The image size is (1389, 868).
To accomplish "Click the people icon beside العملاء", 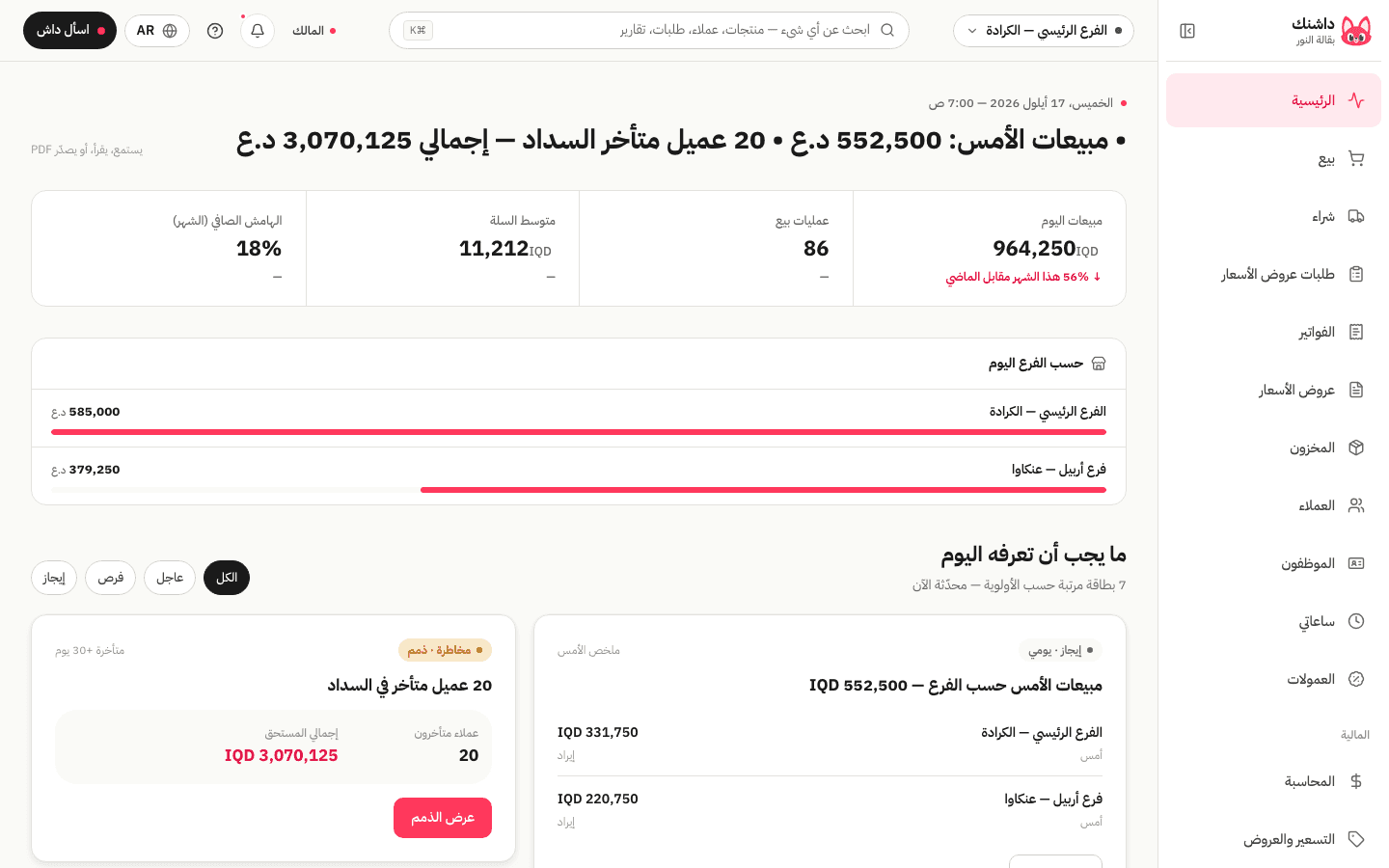I will pos(1356,505).
